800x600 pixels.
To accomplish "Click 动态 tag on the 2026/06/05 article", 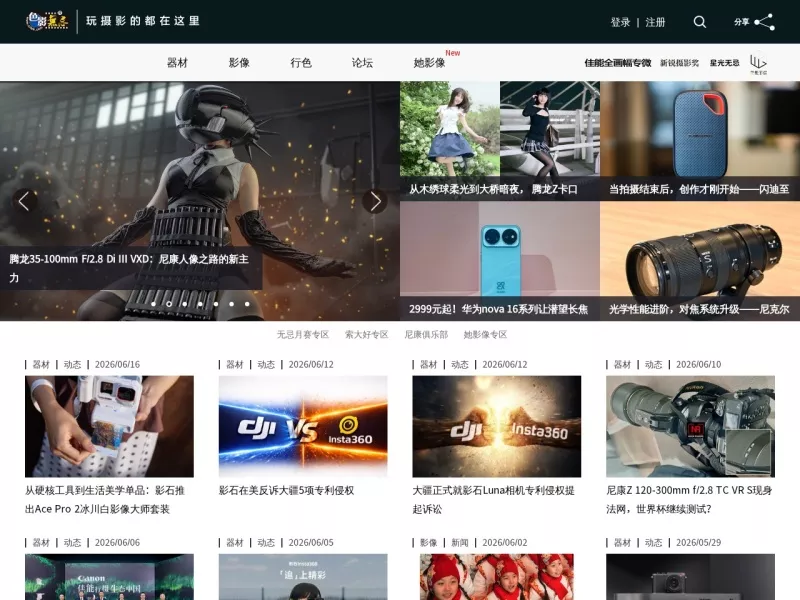I will pyautogui.click(x=266, y=542).
